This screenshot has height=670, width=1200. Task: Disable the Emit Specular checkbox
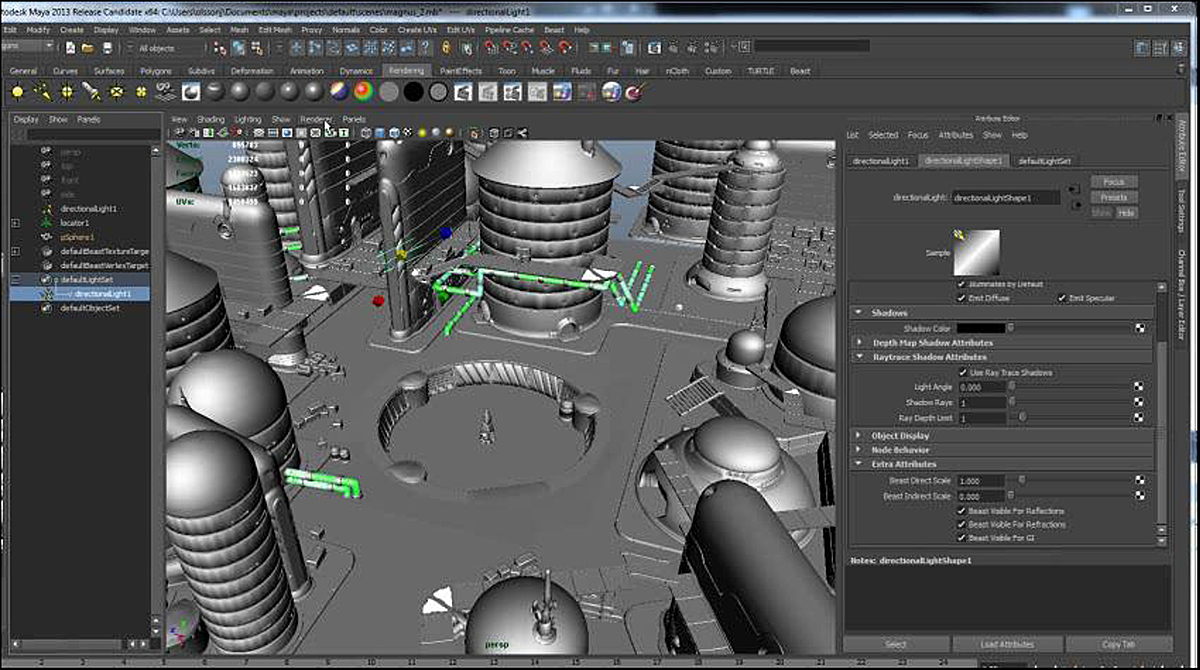tap(1063, 297)
